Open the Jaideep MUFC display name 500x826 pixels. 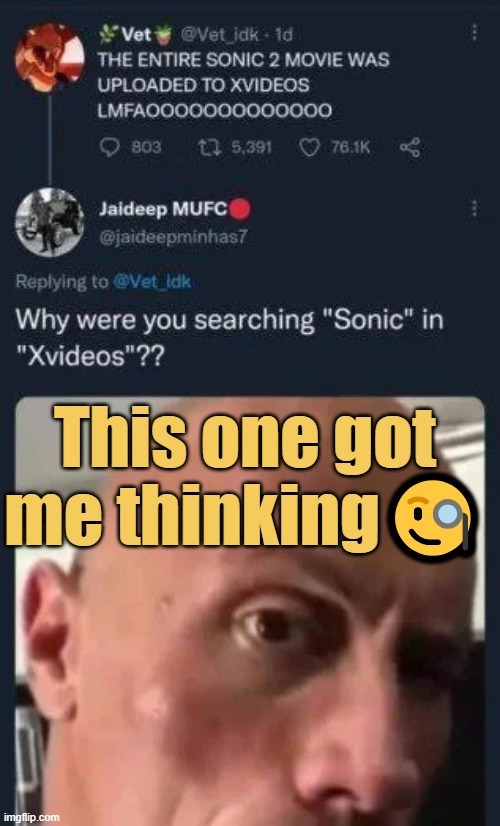coord(163,209)
